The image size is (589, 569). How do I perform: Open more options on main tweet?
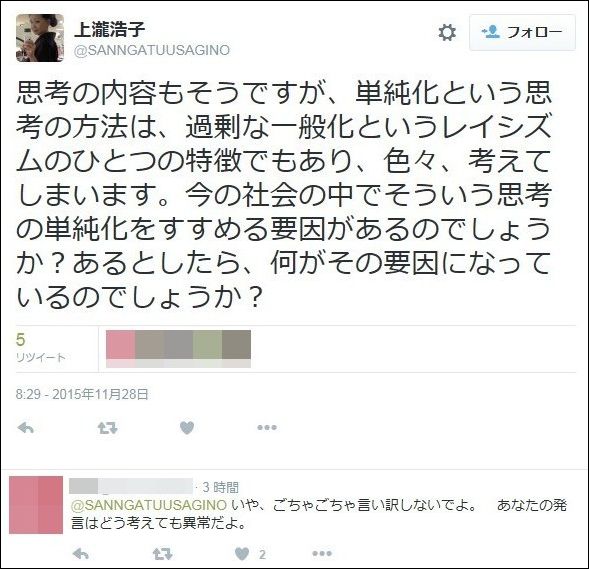[267, 427]
